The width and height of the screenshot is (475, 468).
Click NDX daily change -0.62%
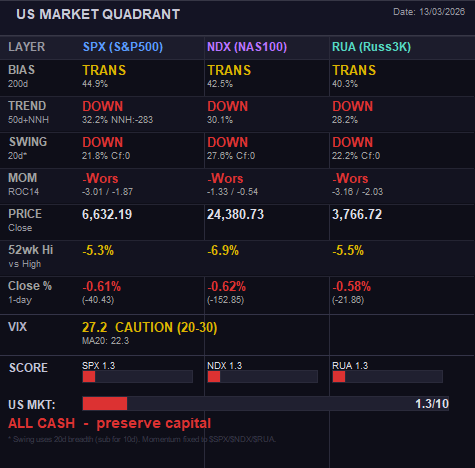pos(227,286)
